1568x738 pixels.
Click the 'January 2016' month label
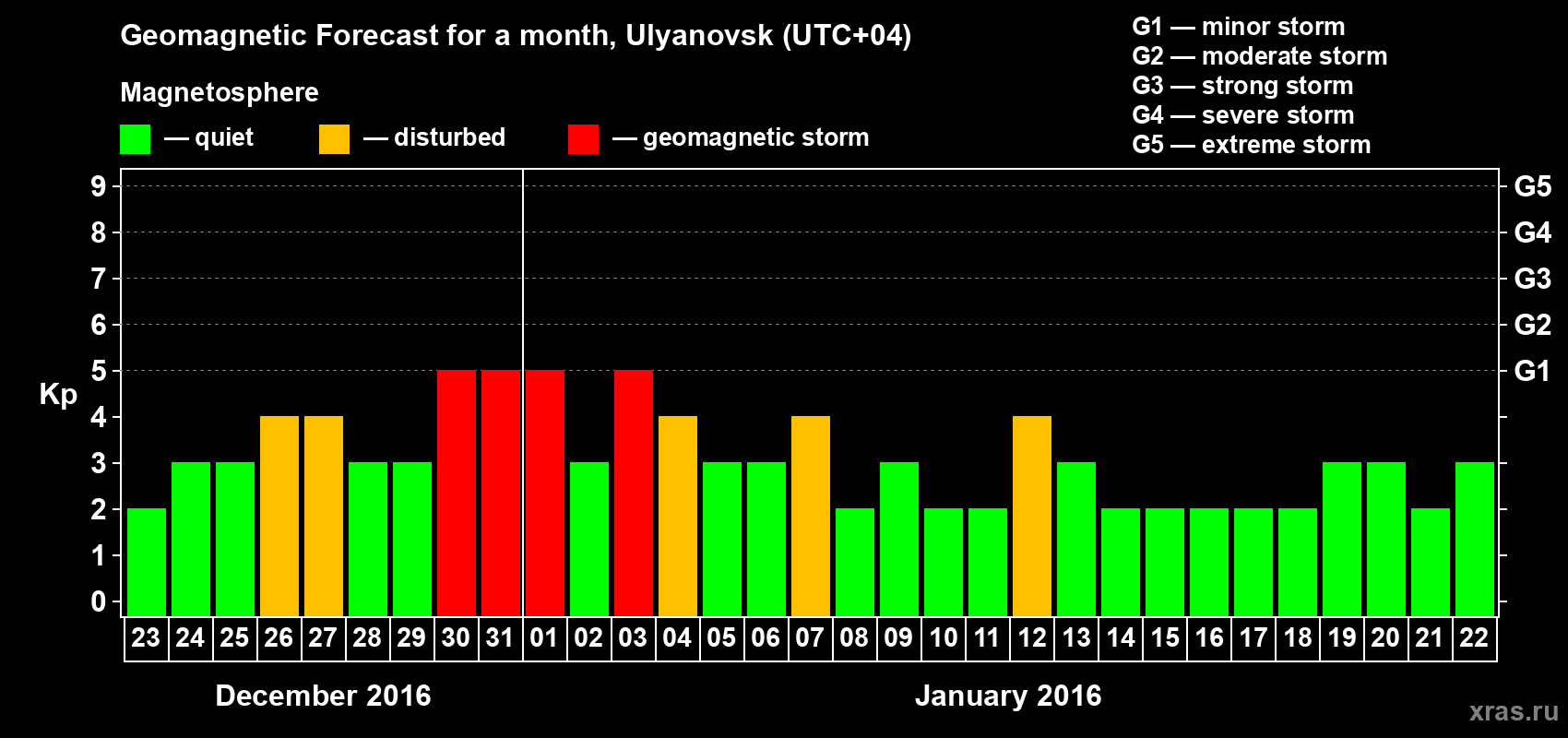pos(1008,696)
